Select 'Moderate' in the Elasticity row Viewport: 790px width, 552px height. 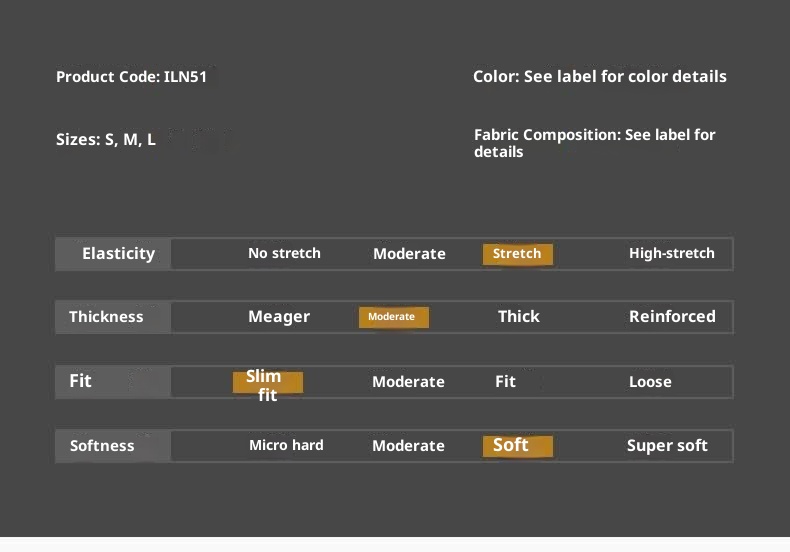409,254
